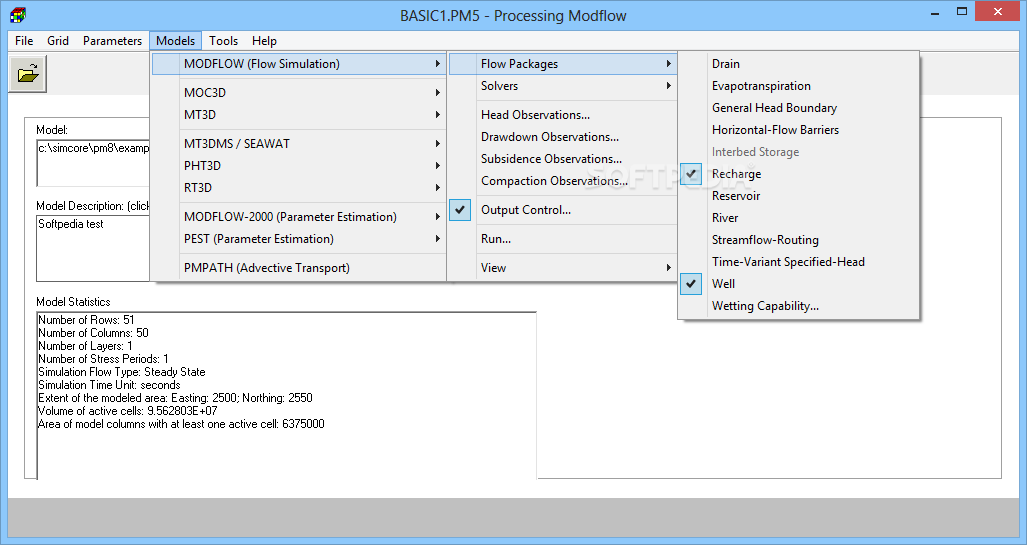Expand PEST (Parameter Estimation) submenu
This screenshot has height=545, width=1027.
click(299, 239)
